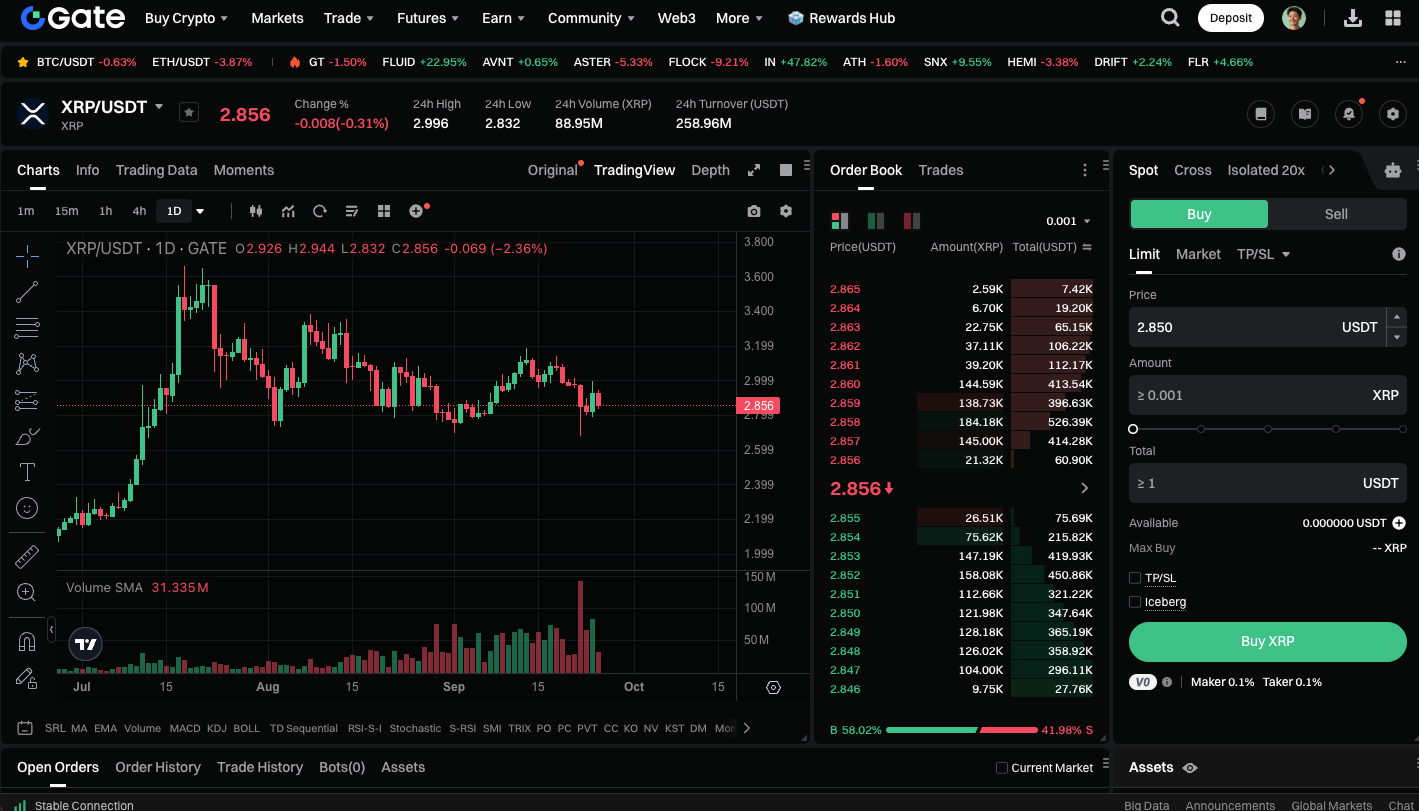This screenshot has height=811, width=1419.
Task: Expand the Trade menu in header
Action: pyautogui.click(x=349, y=18)
